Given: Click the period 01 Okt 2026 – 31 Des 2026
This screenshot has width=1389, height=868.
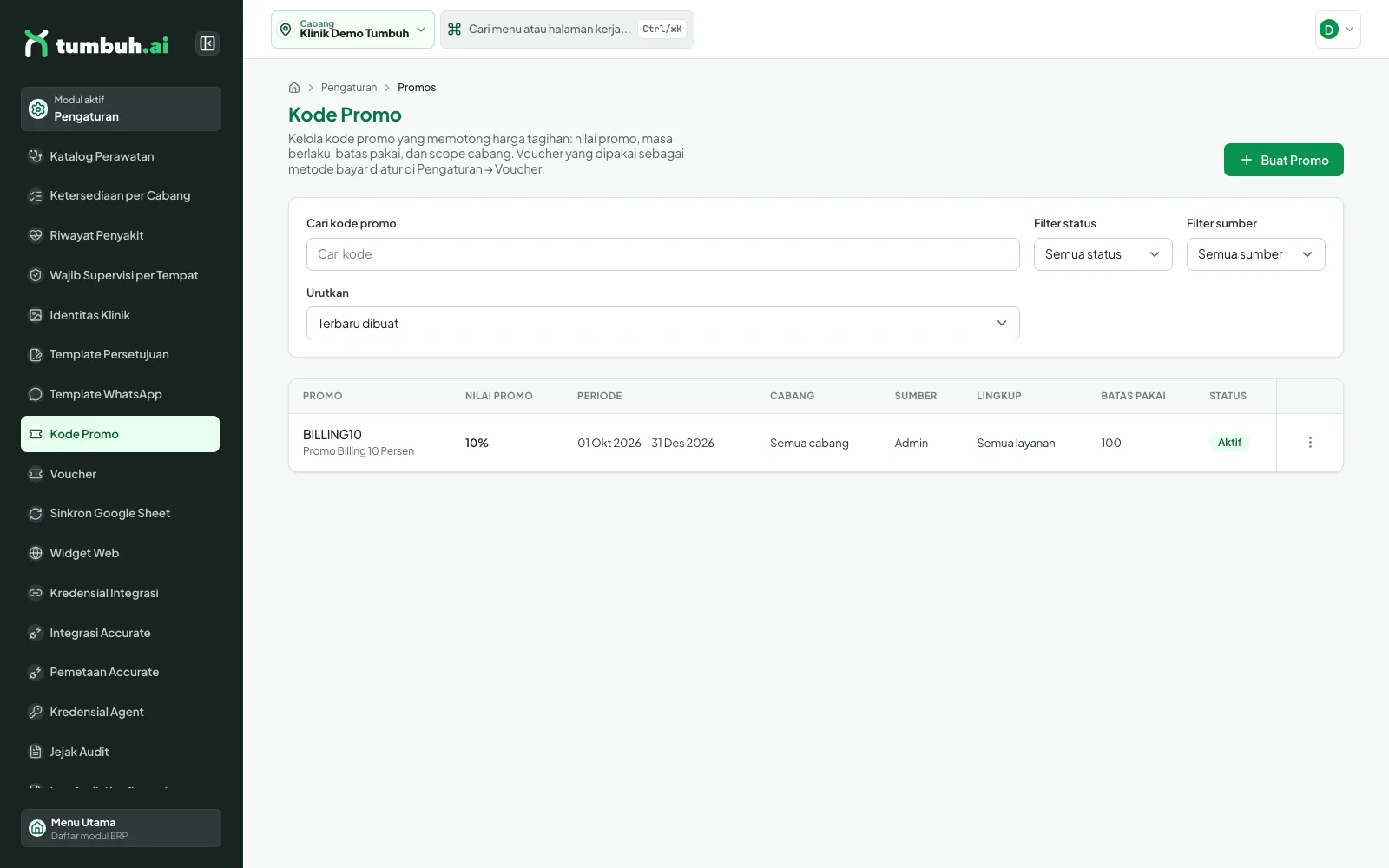Looking at the screenshot, I should point(646,443).
